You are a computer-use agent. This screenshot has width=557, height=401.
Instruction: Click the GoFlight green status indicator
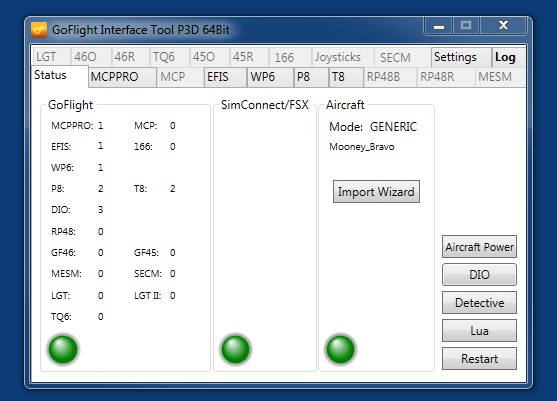[x=63, y=349]
